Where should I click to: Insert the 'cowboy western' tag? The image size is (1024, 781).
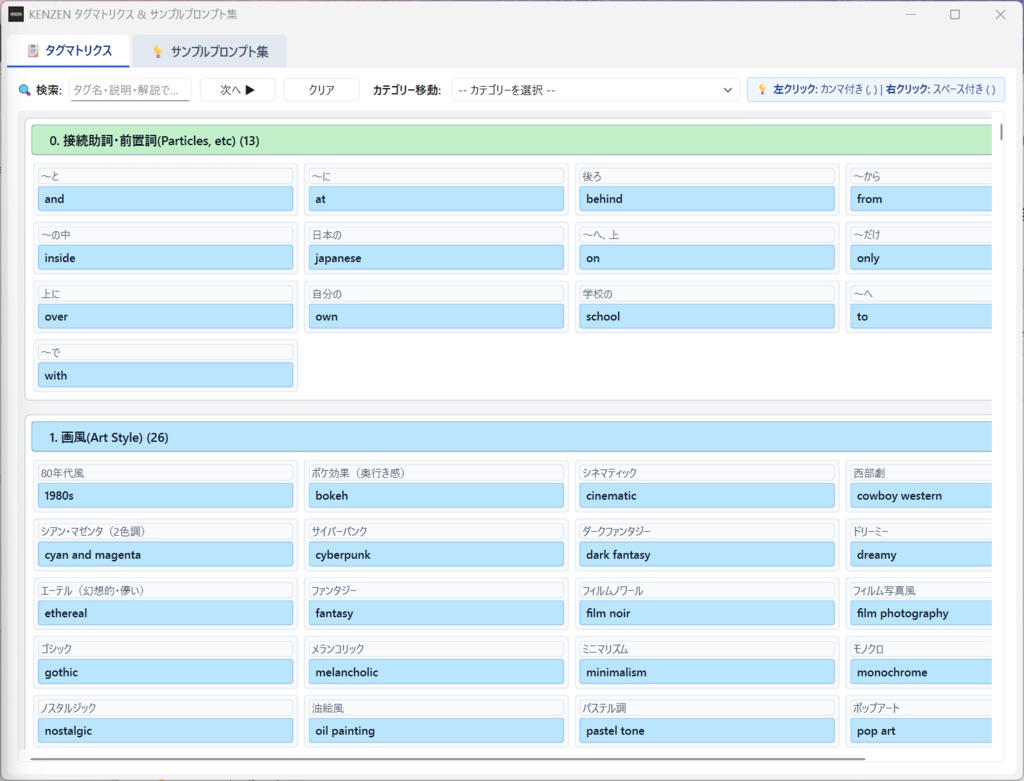coord(921,495)
